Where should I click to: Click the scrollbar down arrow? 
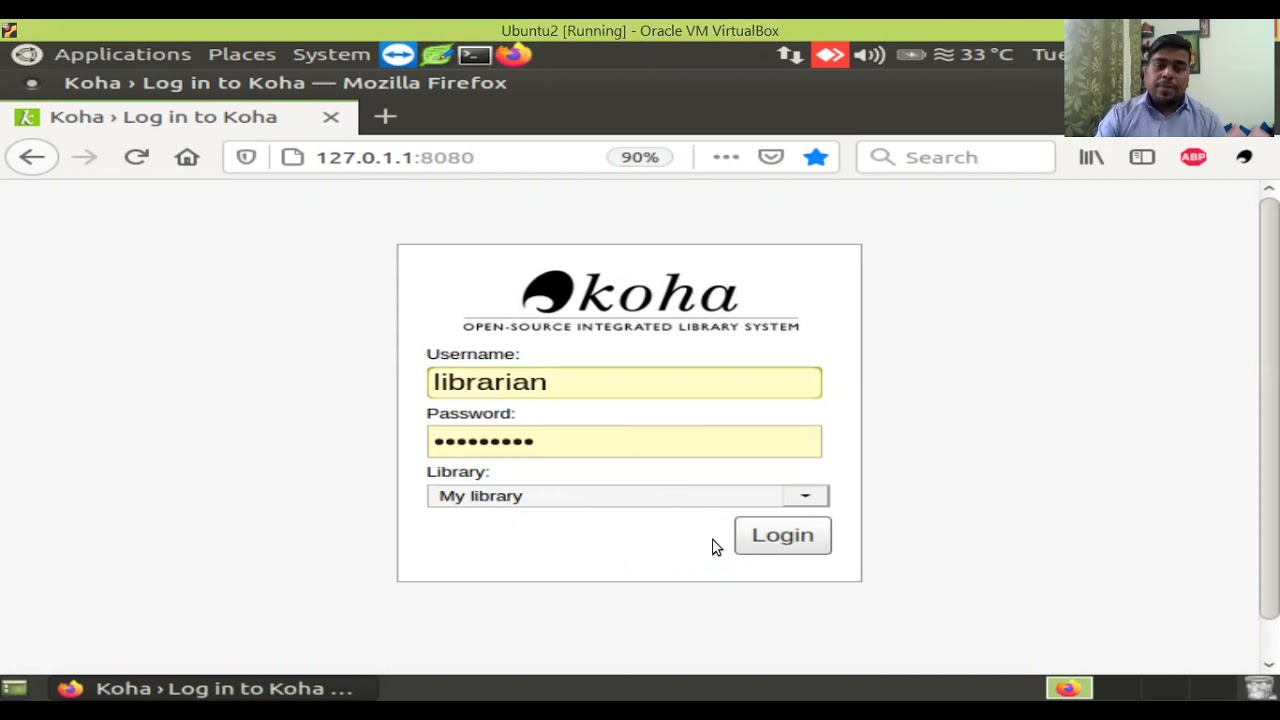pyautogui.click(x=1268, y=664)
